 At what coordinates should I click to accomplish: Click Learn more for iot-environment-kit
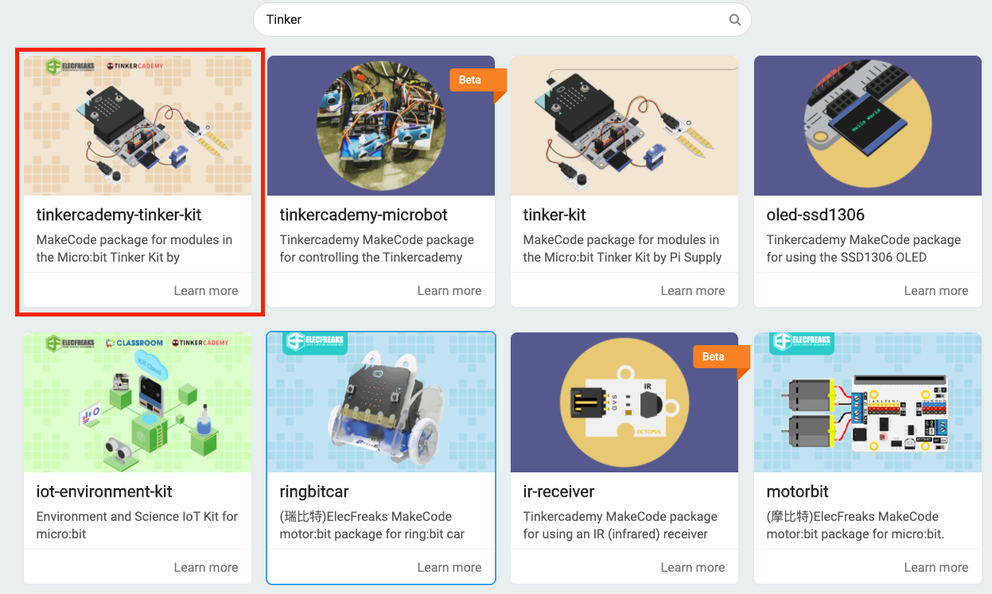tap(206, 567)
